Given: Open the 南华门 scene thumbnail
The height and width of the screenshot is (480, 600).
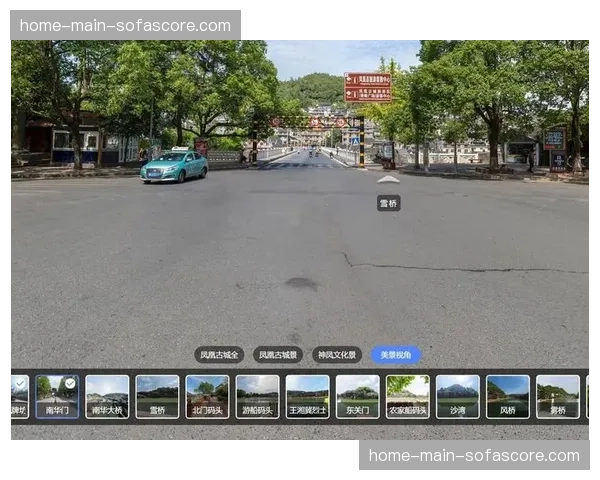Looking at the screenshot, I should pos(57,396).
